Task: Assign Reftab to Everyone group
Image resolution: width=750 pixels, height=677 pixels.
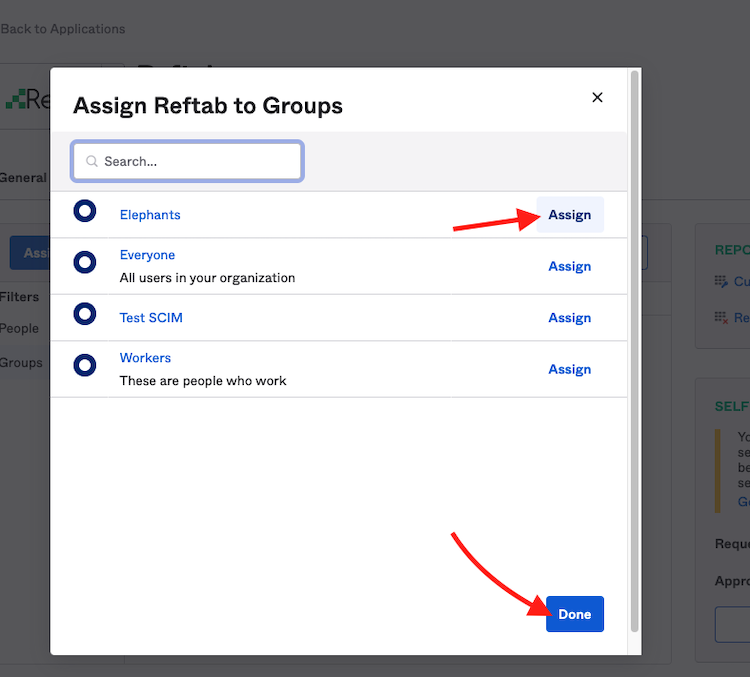Action: click(570, 266)
